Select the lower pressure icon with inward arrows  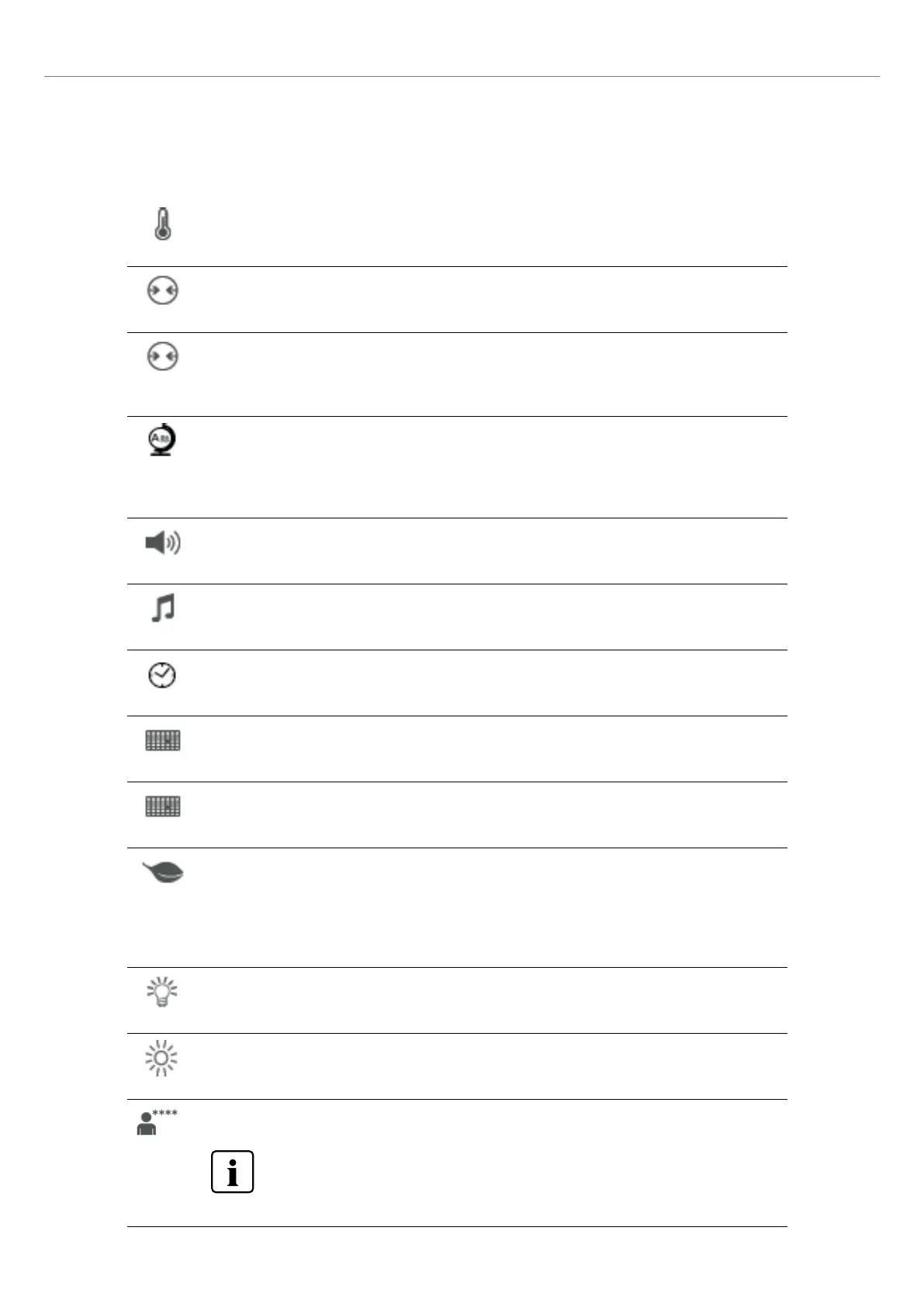[162, 356]
